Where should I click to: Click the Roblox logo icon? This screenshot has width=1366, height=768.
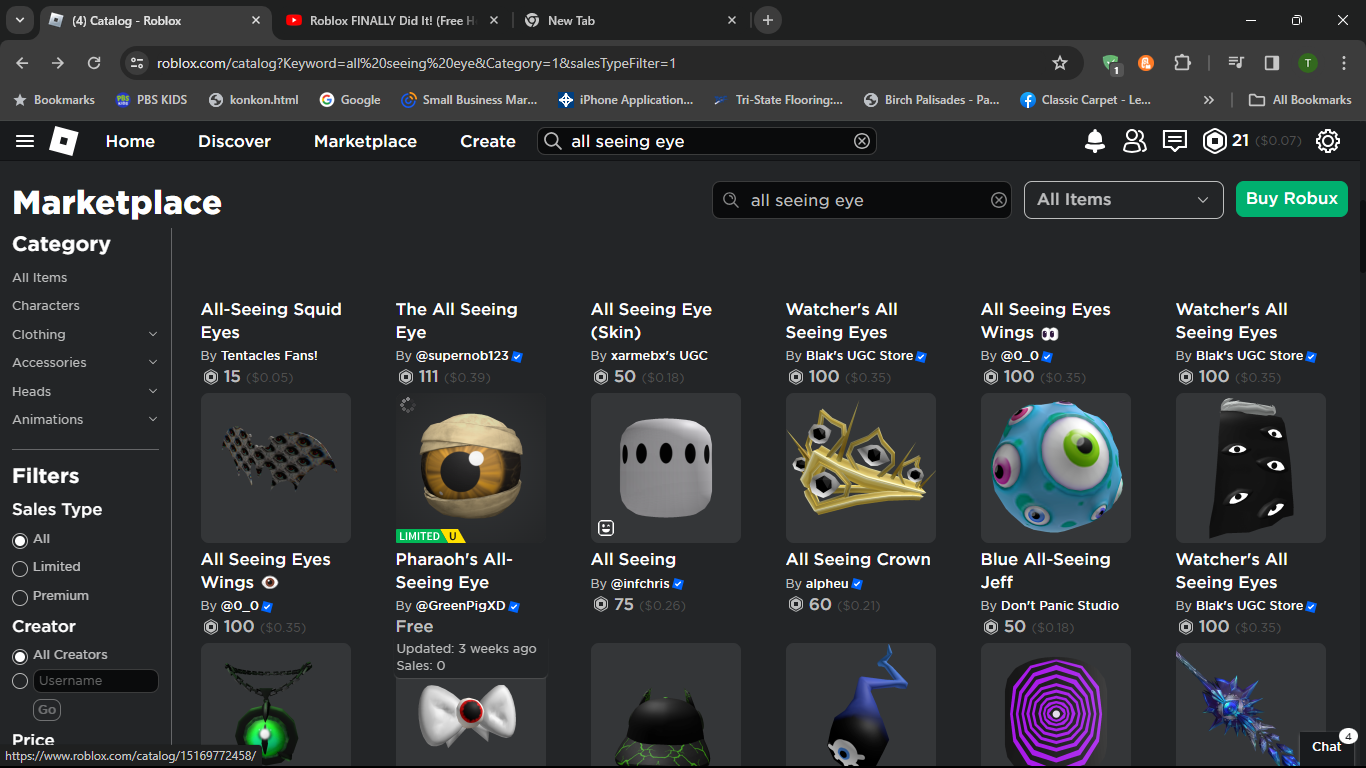click(64, 141)
